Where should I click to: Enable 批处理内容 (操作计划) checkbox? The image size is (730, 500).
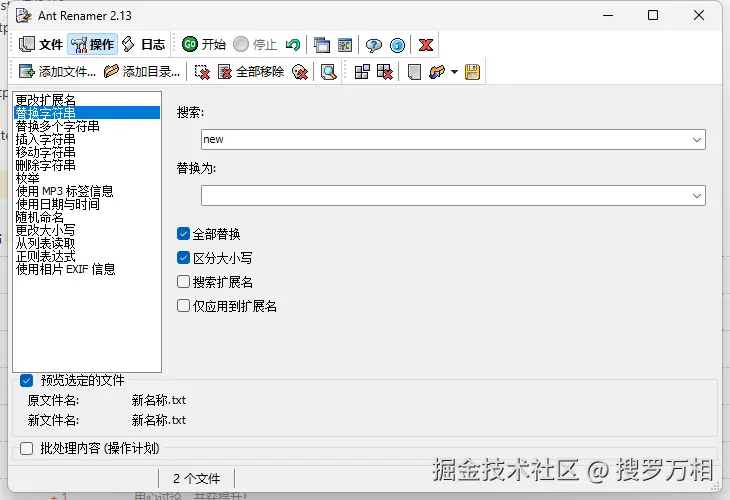(27, 448)
